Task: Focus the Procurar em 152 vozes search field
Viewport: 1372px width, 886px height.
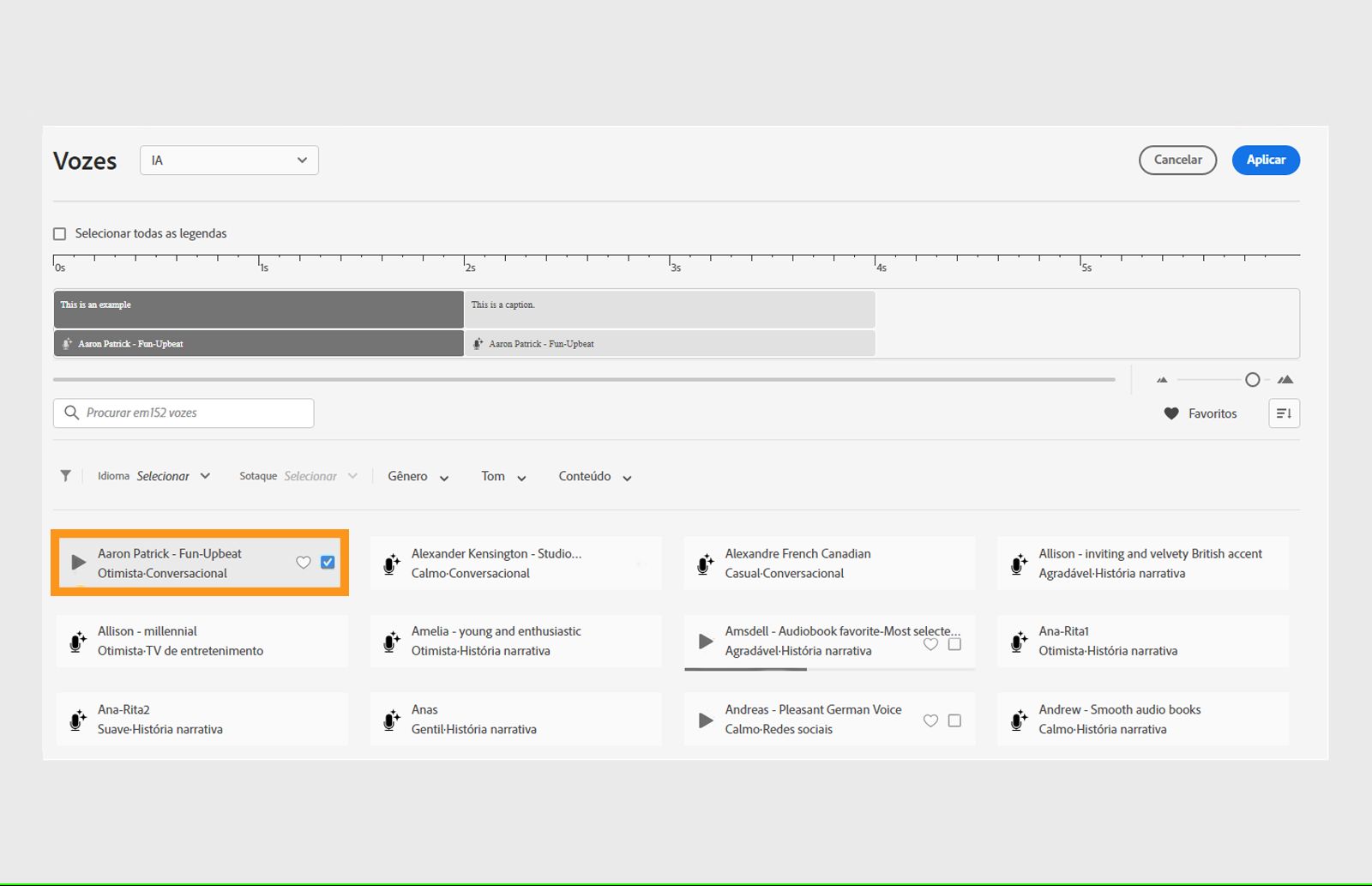Action: (x=184, y=413)
